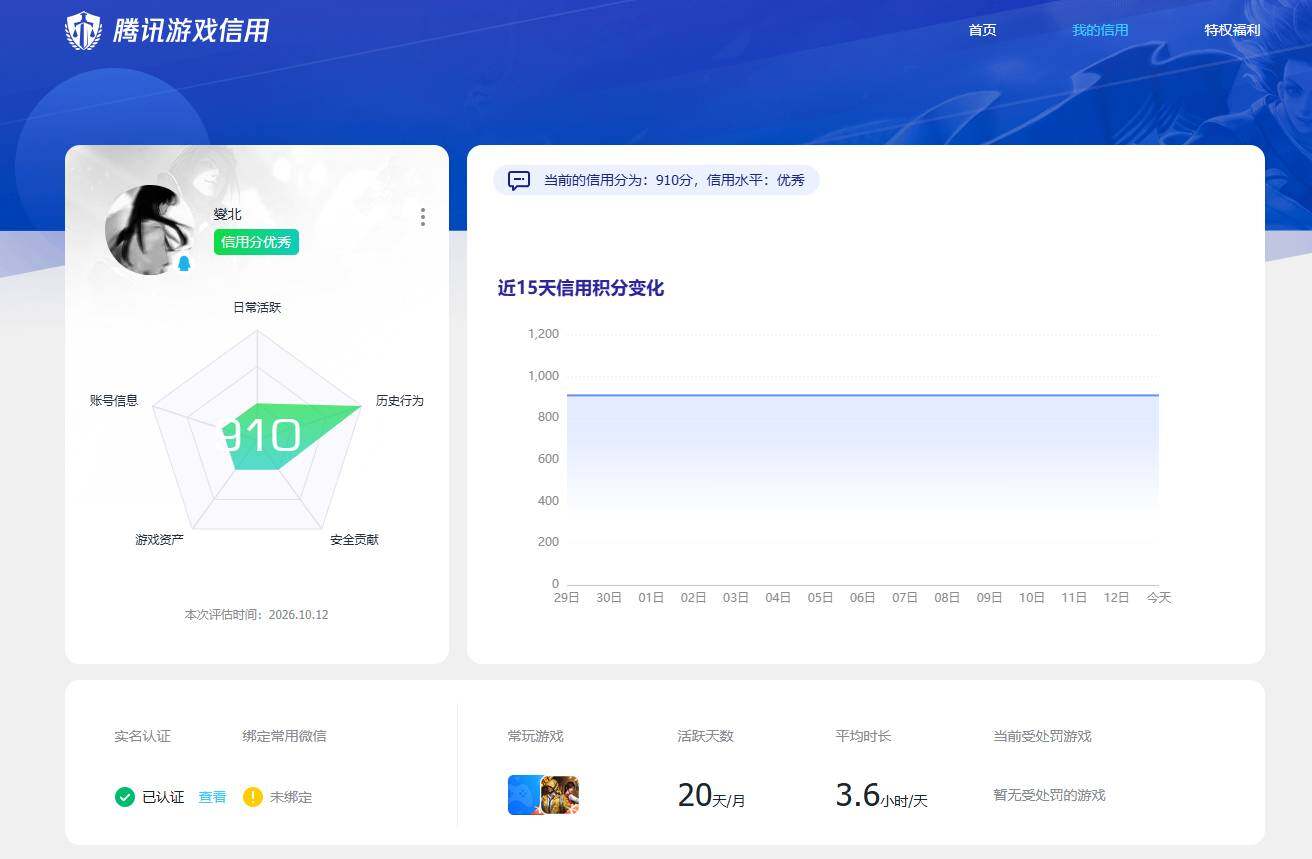Click the username 燮北
Viewport: 1312px width, 859px height.
(x=227, y=214)
